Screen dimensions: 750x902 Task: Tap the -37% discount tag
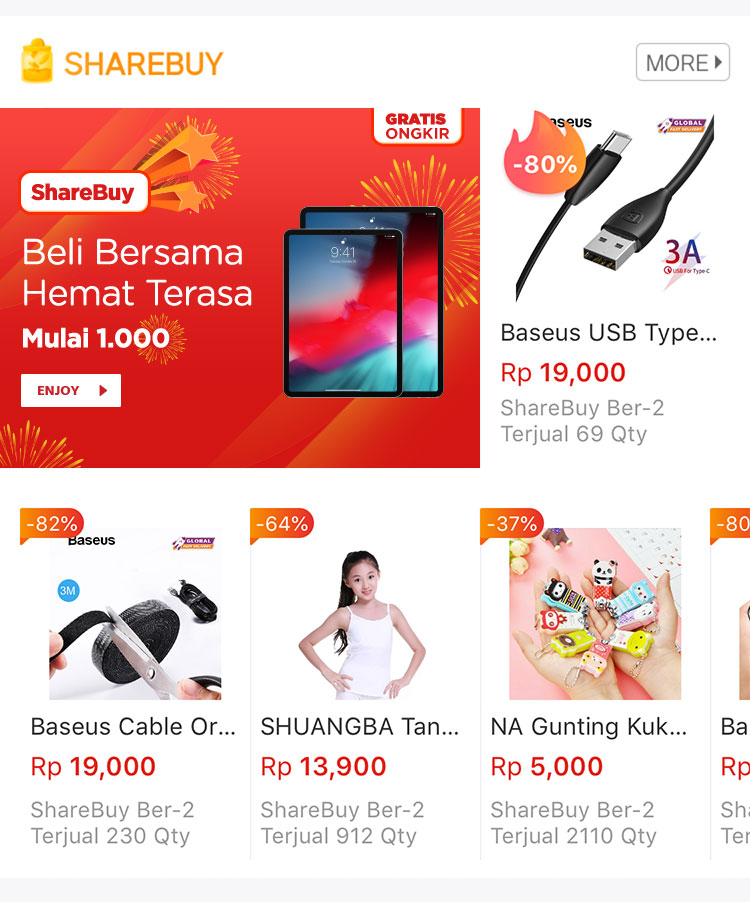click(x=512, y=525)
